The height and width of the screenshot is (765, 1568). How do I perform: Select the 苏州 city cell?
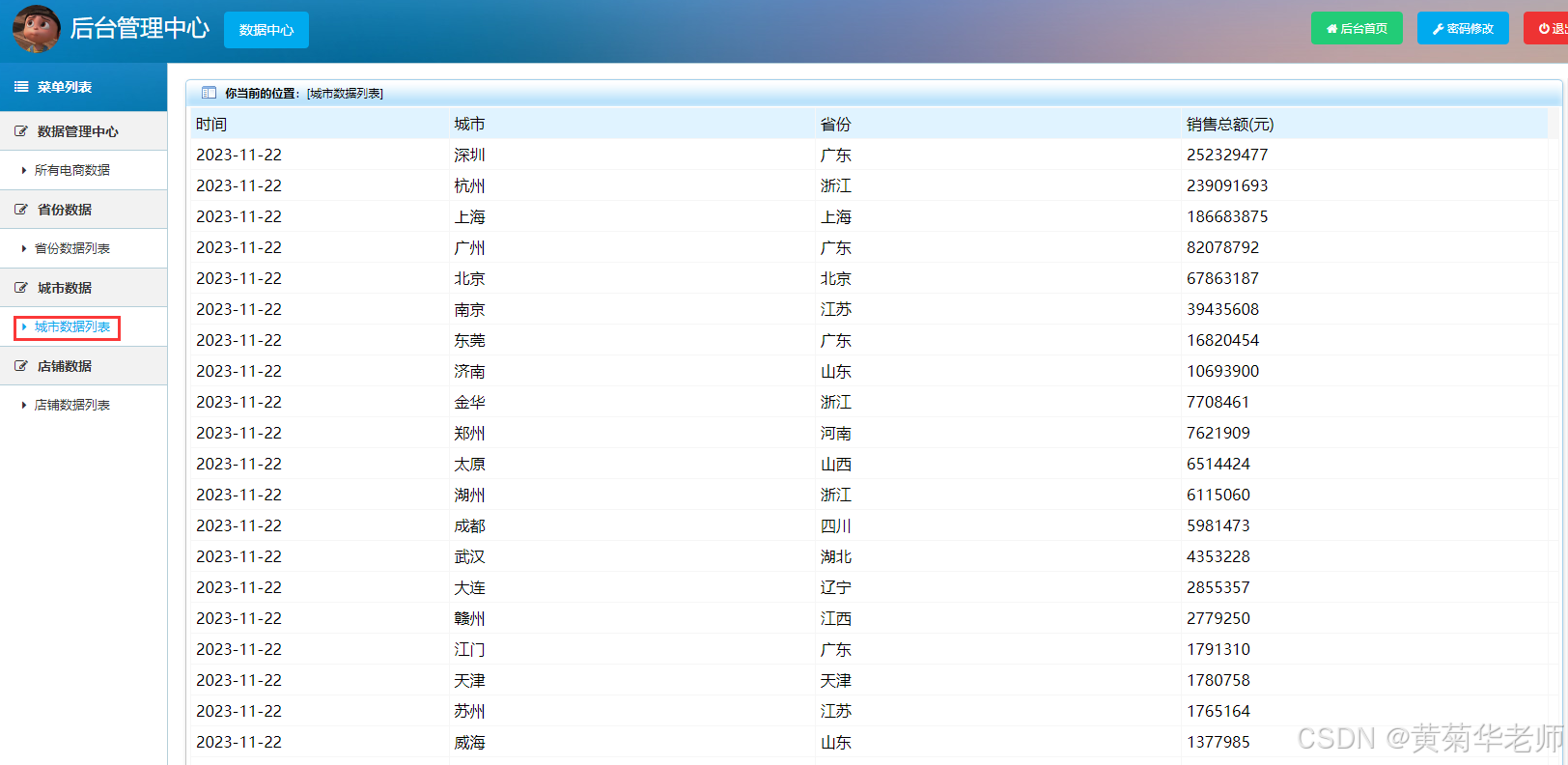pyautogui.click(x=469, y=711)
